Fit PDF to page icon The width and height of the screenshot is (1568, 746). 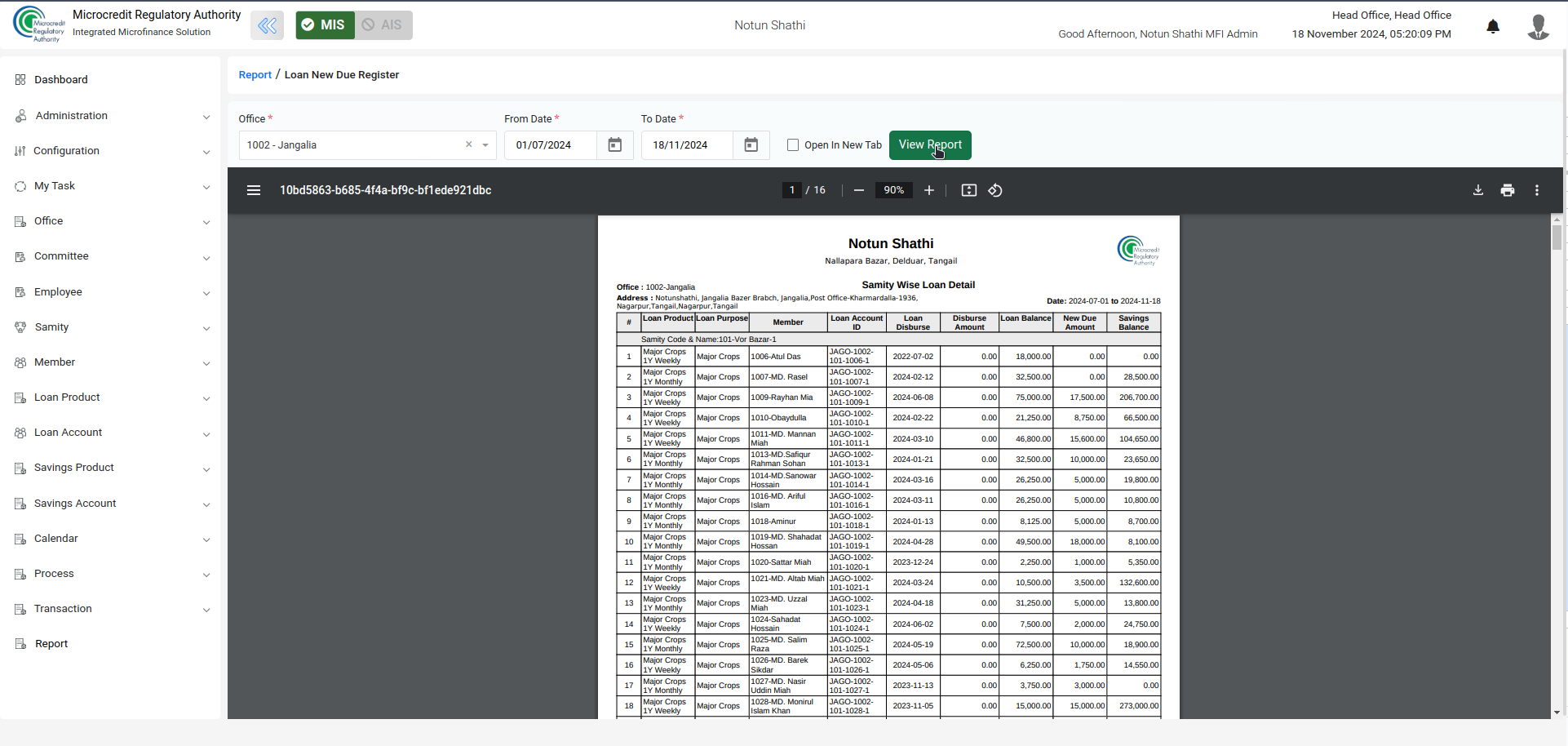point(969,190)
